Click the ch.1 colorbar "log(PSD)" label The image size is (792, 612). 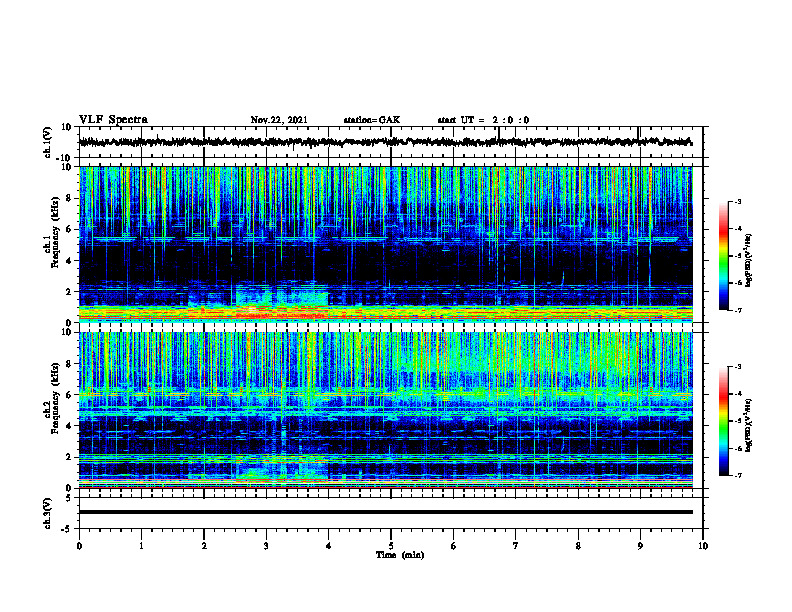(x=749, y=260)
